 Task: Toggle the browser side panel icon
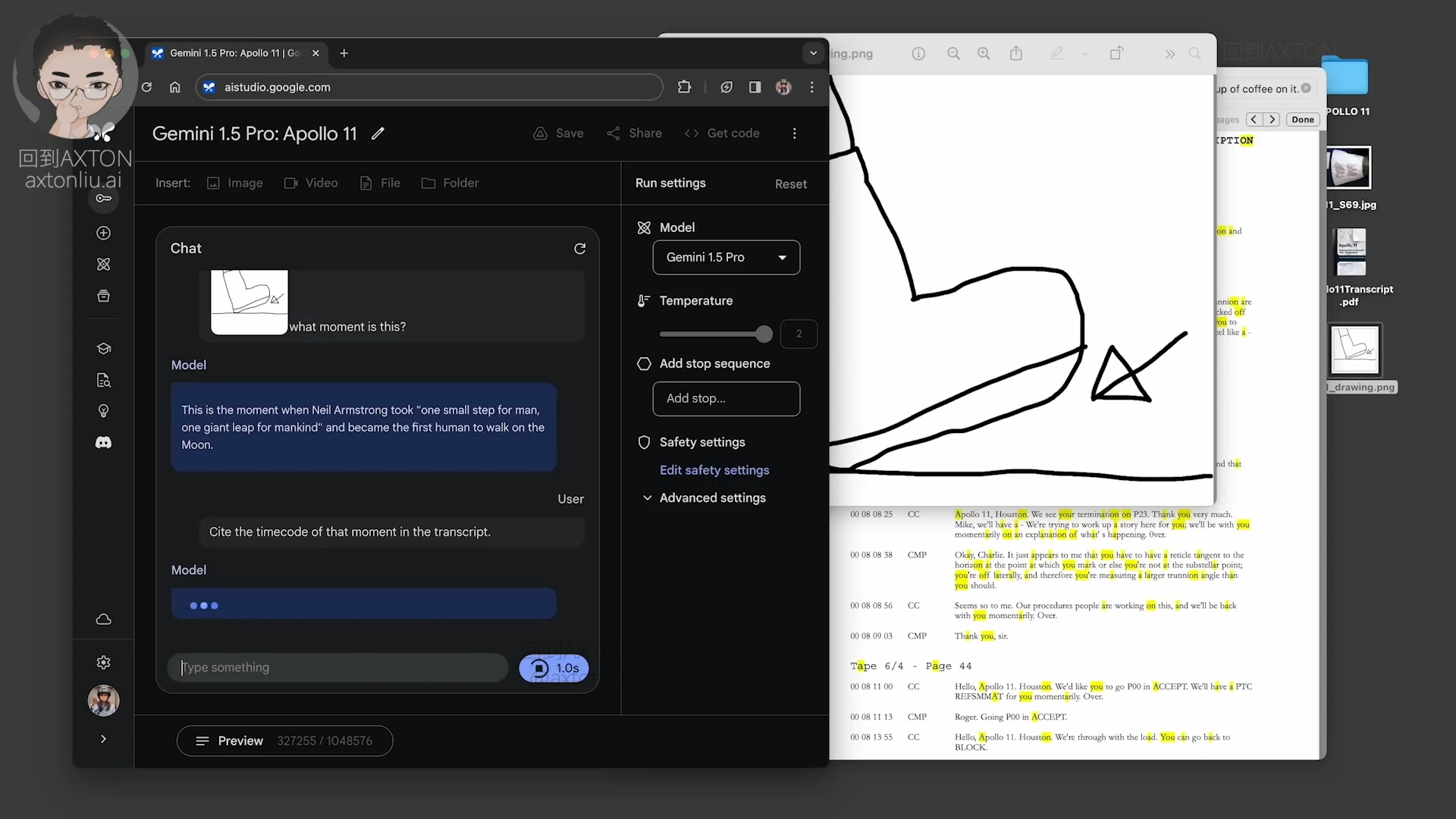[x=755, y=87]
